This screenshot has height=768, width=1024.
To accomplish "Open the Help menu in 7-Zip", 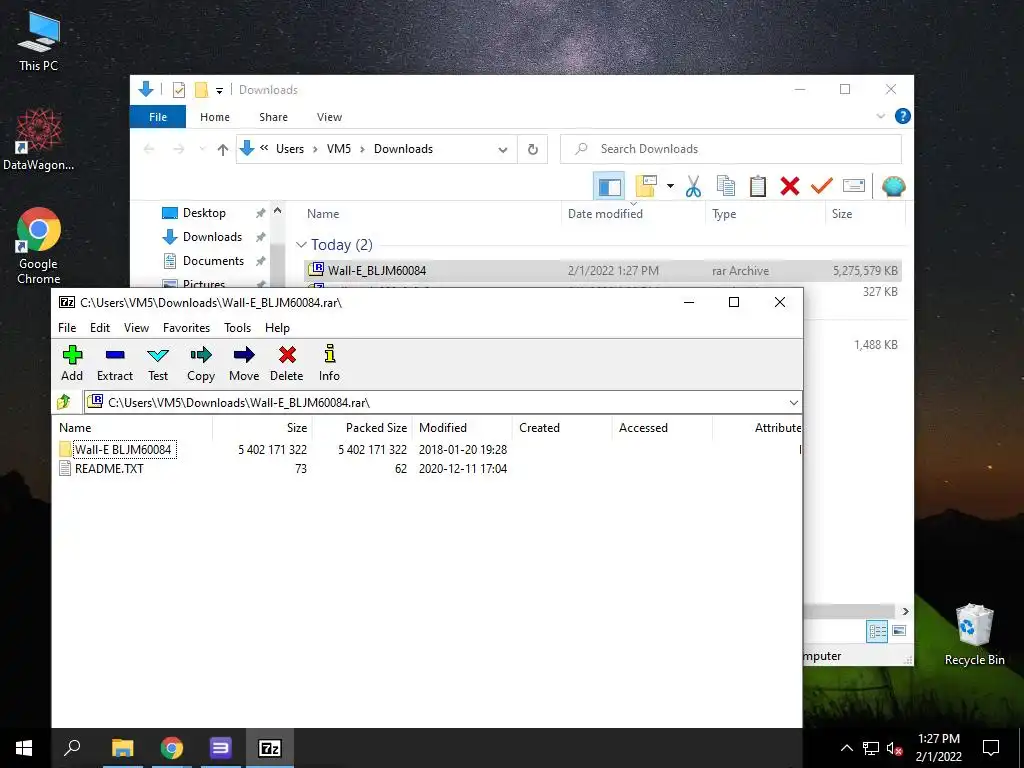I will point(277,328).
